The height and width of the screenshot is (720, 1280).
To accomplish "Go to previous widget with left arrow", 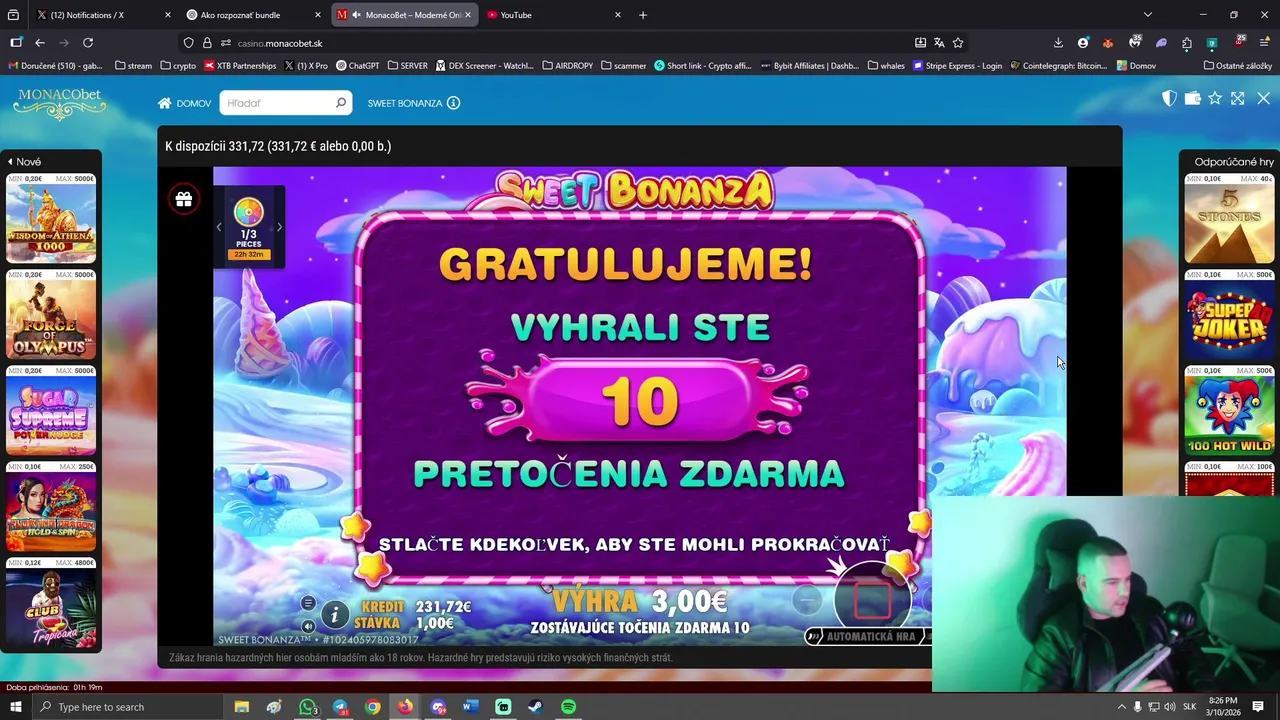I will 219,227.
